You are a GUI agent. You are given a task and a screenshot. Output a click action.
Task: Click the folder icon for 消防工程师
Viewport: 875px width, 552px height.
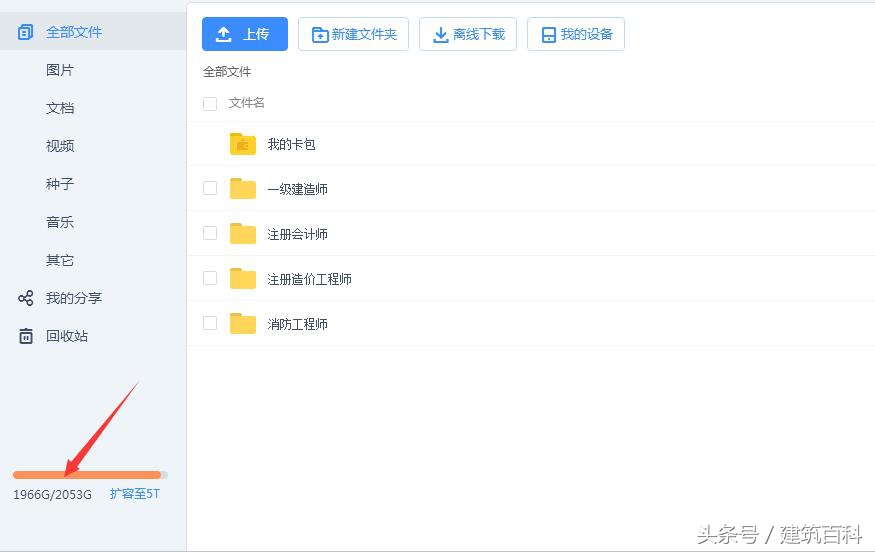[x=243, y=324]
